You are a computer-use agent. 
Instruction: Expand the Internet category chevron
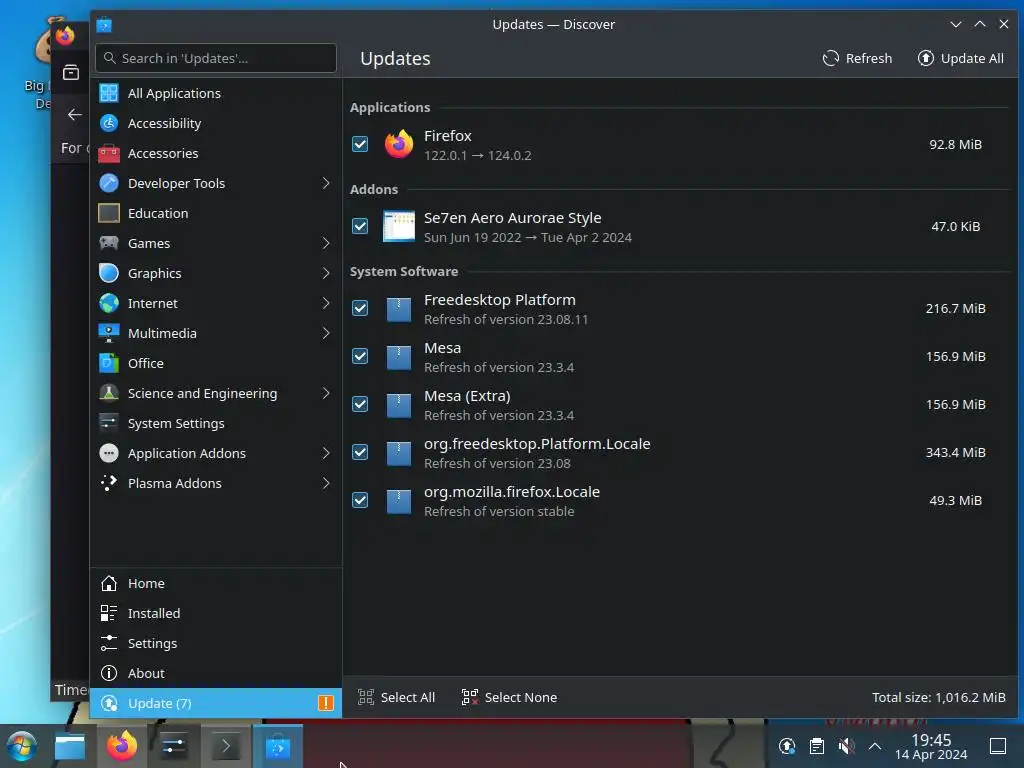coord(325,304)
